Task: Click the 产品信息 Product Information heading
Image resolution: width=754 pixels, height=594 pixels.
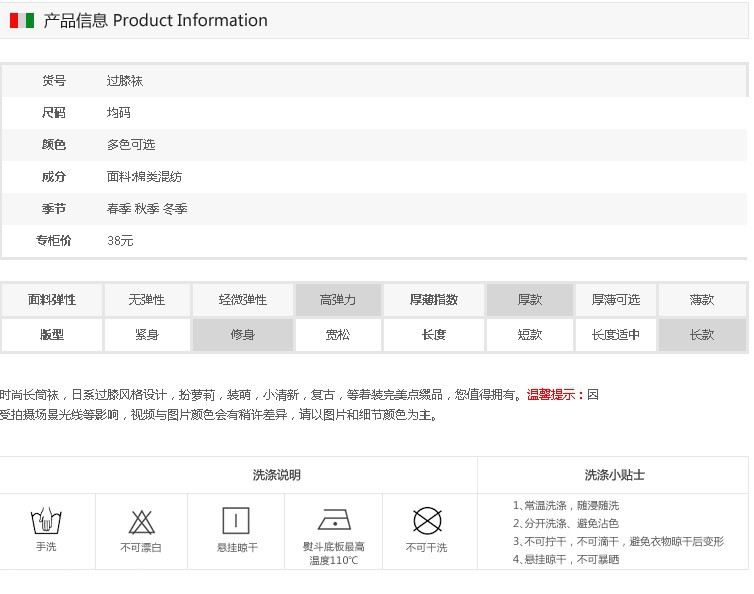Action: click(x=155, y=21)
